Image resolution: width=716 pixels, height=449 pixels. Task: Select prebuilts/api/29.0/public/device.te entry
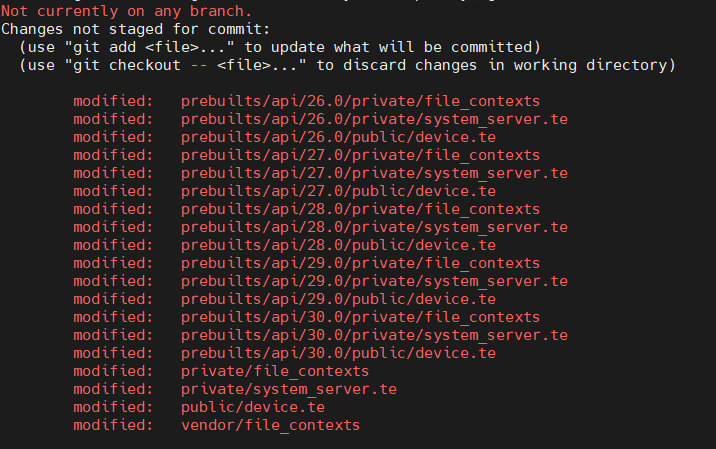[338, 299]
